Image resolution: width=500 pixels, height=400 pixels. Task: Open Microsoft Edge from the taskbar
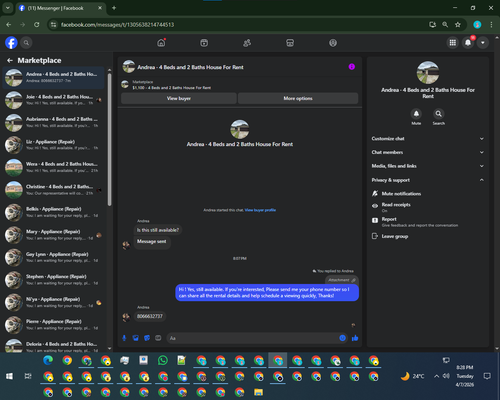tap(48, 360)
